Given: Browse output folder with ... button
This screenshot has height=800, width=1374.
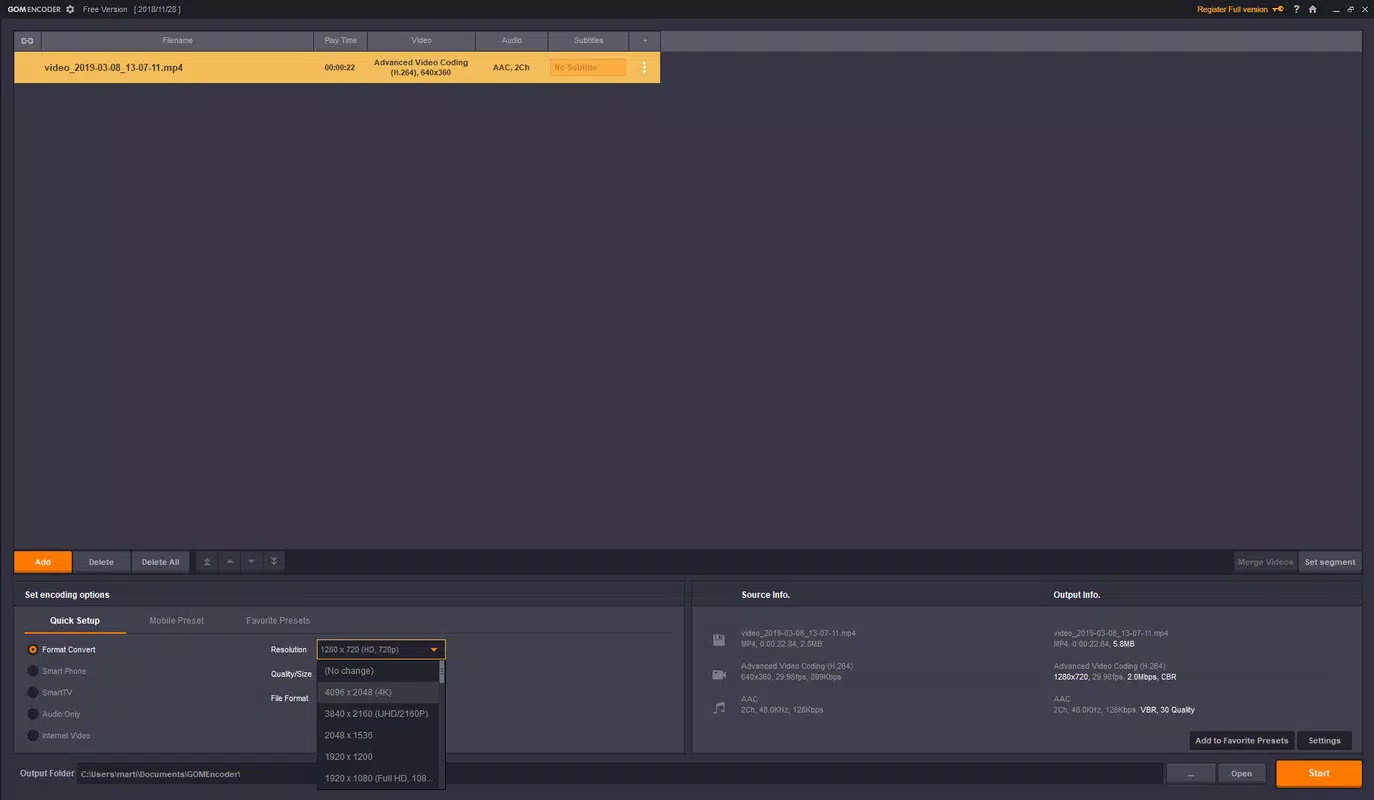Looking at the screenshot, I should coord(1191,773).
